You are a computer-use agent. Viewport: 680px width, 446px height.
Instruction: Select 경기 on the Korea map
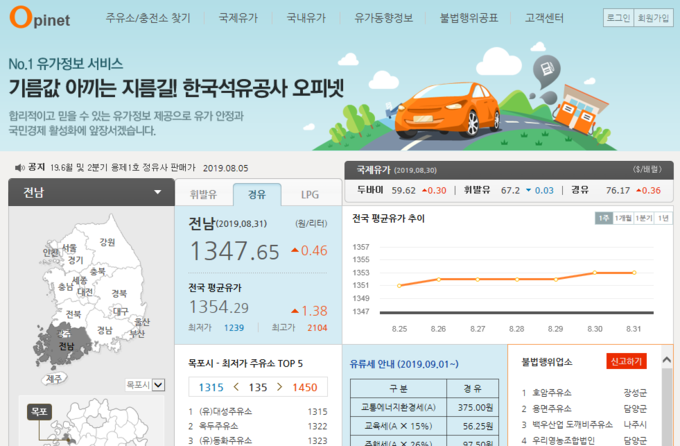pos(75,260)
